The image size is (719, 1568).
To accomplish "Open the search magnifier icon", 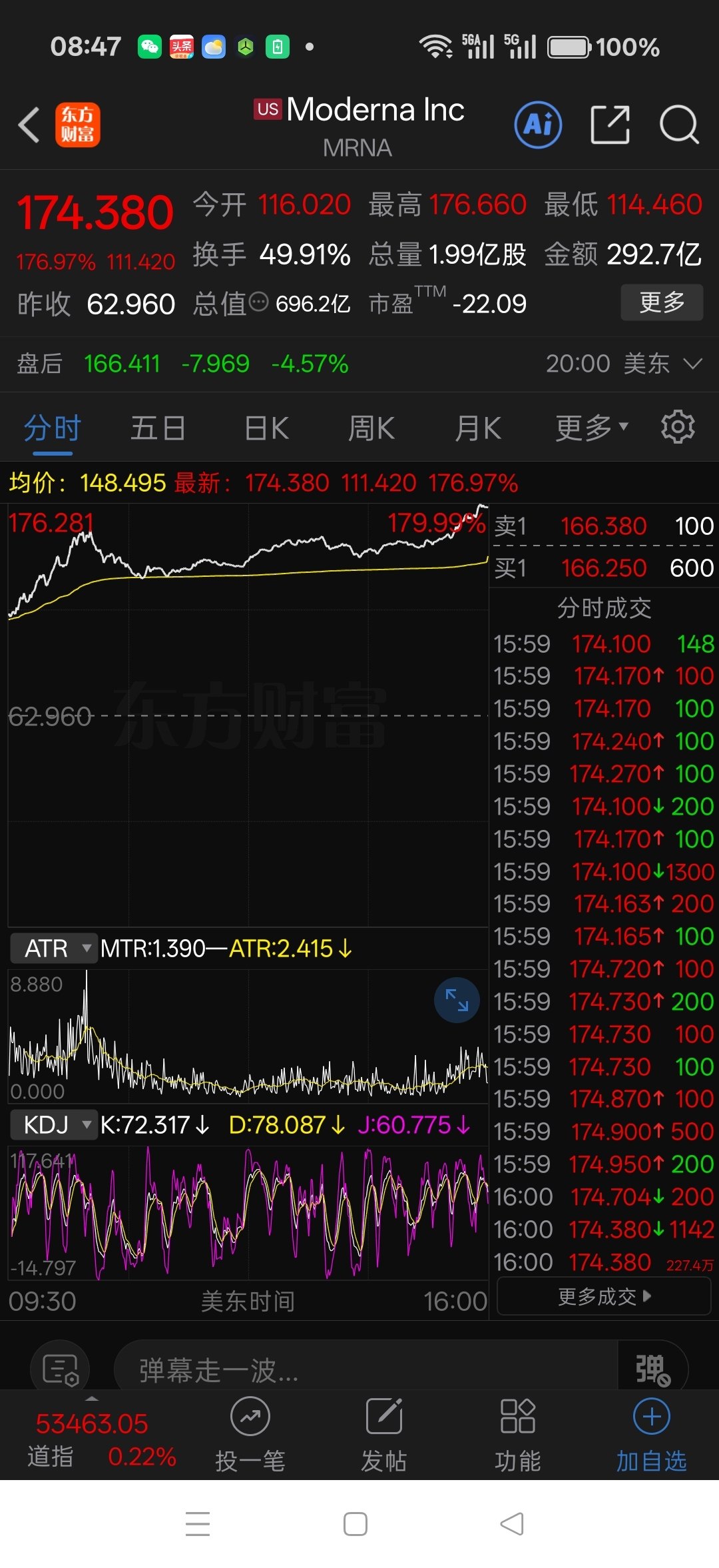I will (679, 125).
